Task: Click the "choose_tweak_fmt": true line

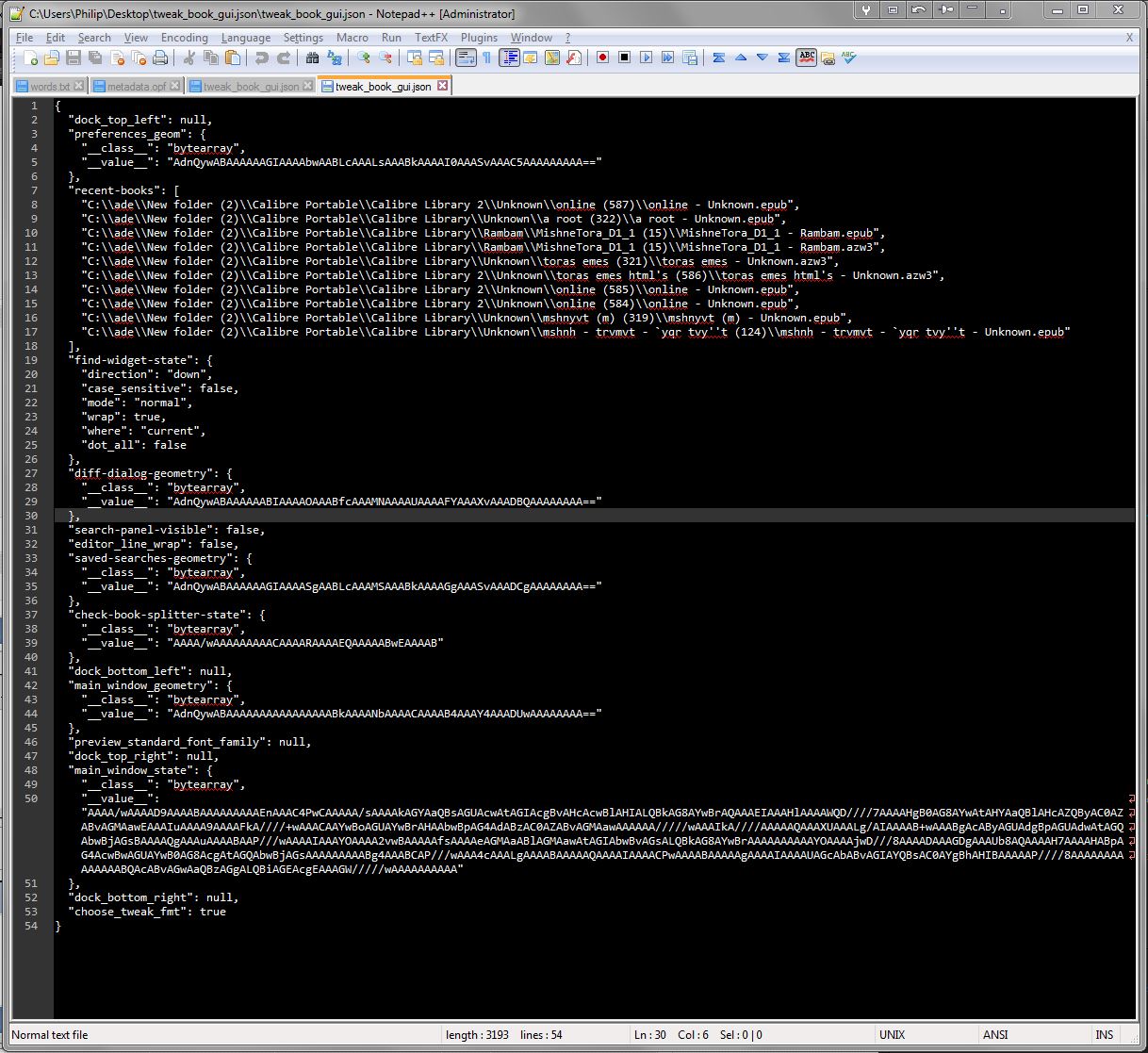Action: 147,912
